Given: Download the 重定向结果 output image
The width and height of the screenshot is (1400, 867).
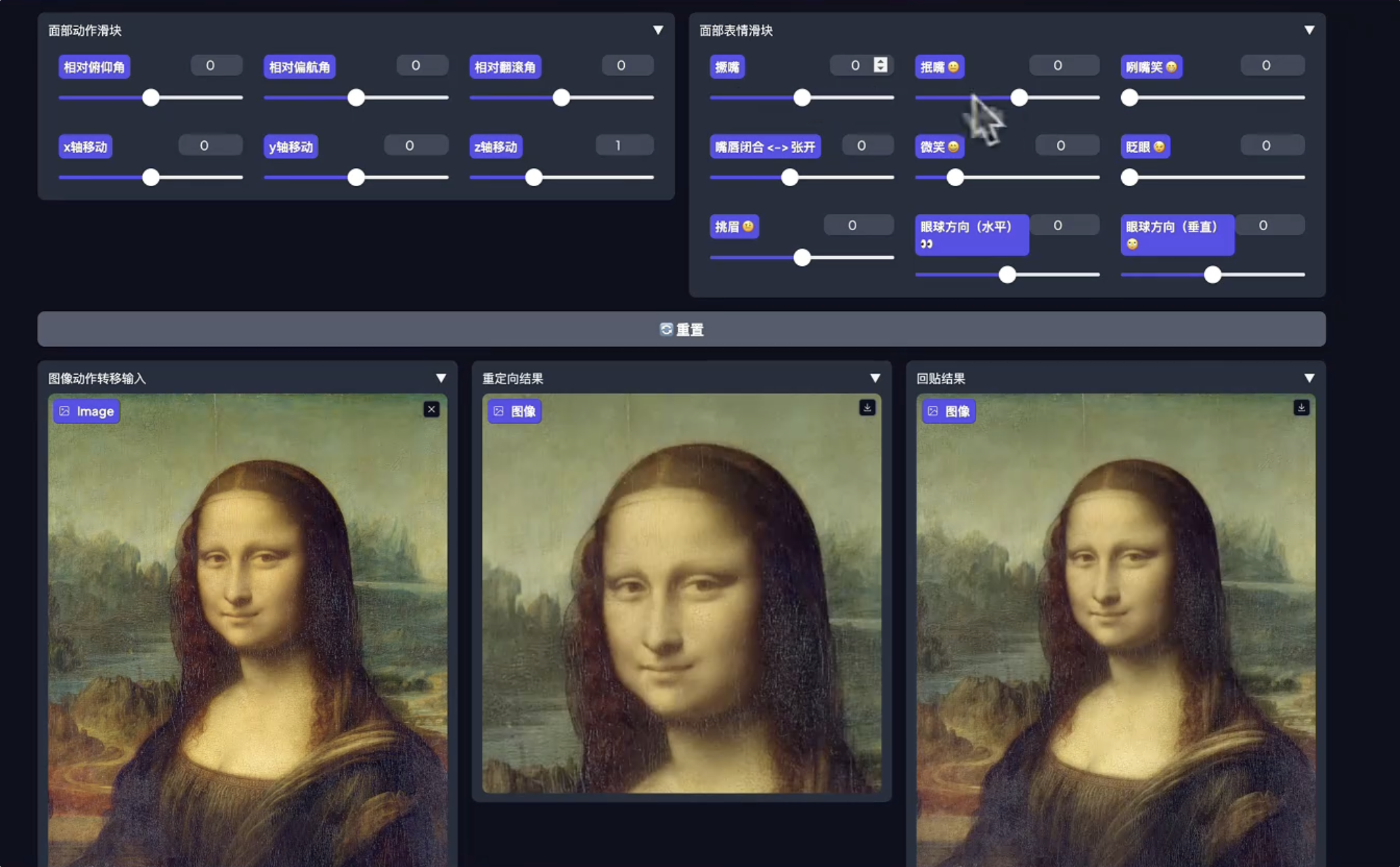Looking at the screenshot, I should point(867,408).
